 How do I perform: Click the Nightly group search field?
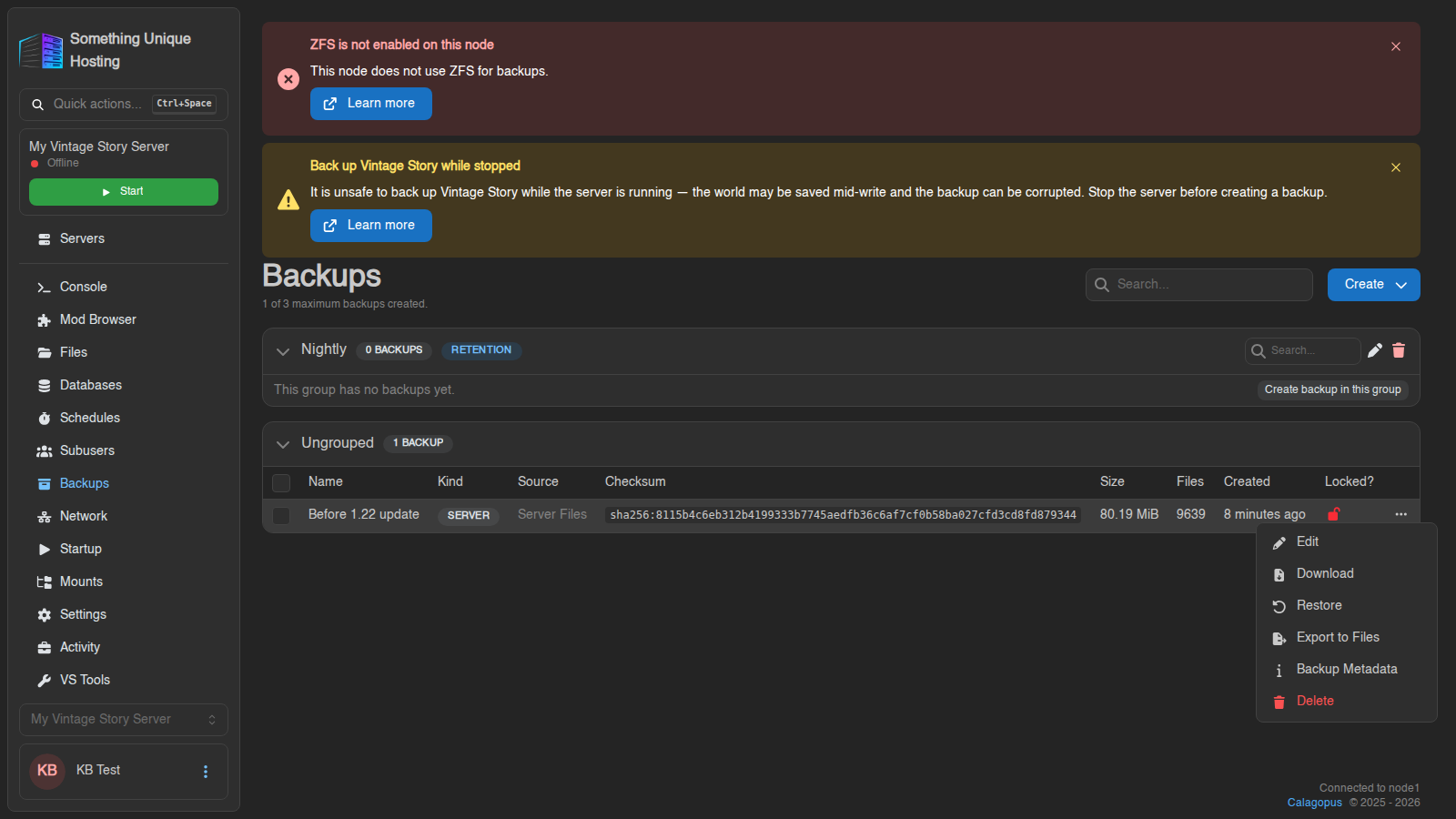(x=1302, y=350)
